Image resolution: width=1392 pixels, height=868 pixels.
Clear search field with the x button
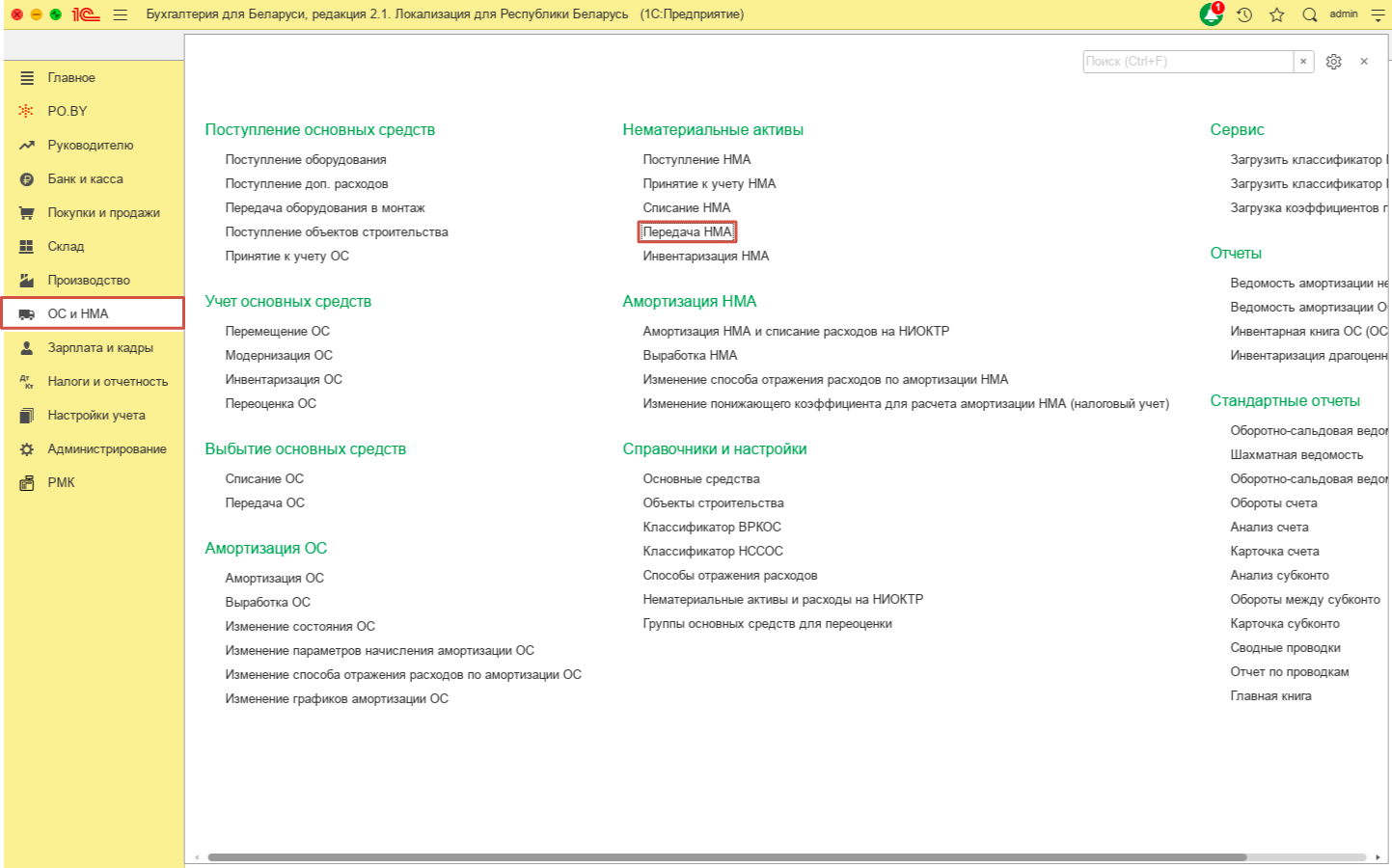click(x=1303, y=62)
